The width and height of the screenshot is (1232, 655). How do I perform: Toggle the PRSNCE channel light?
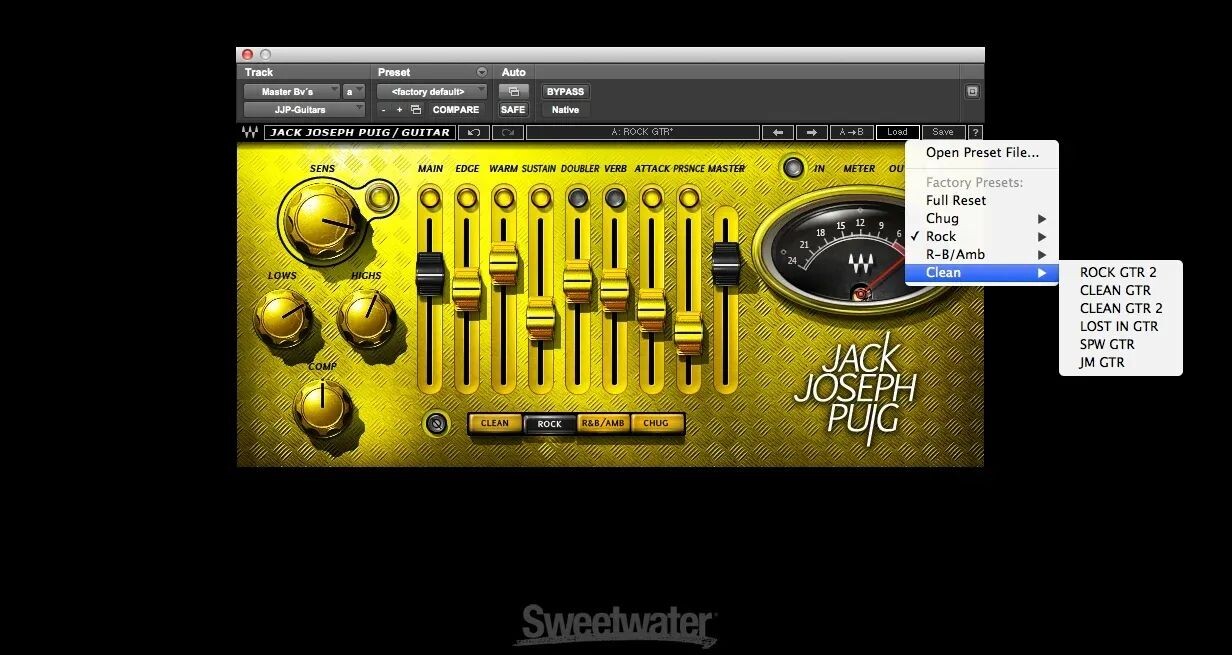point(688,198)
